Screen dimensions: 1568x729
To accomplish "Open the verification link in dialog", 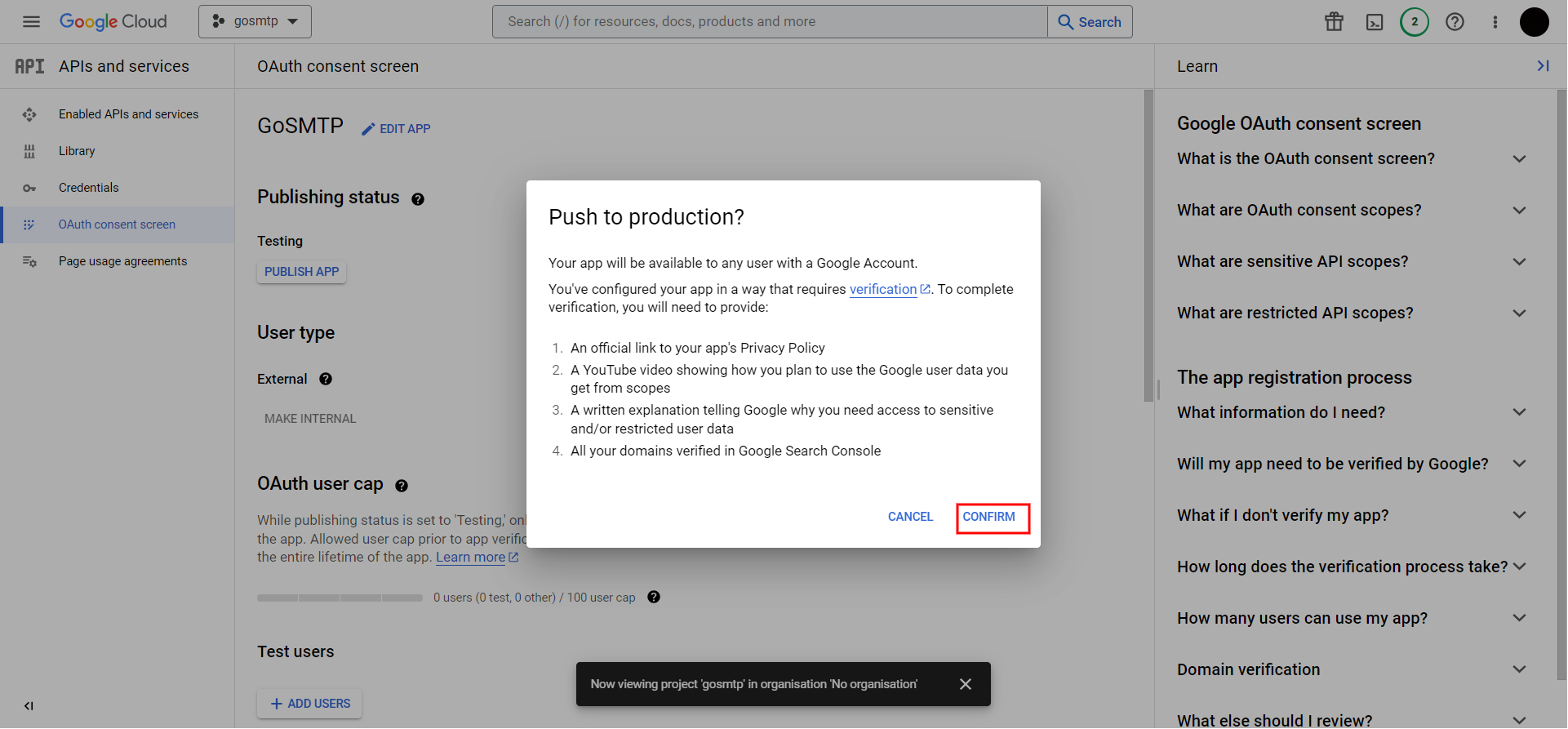I will [890, 289].
